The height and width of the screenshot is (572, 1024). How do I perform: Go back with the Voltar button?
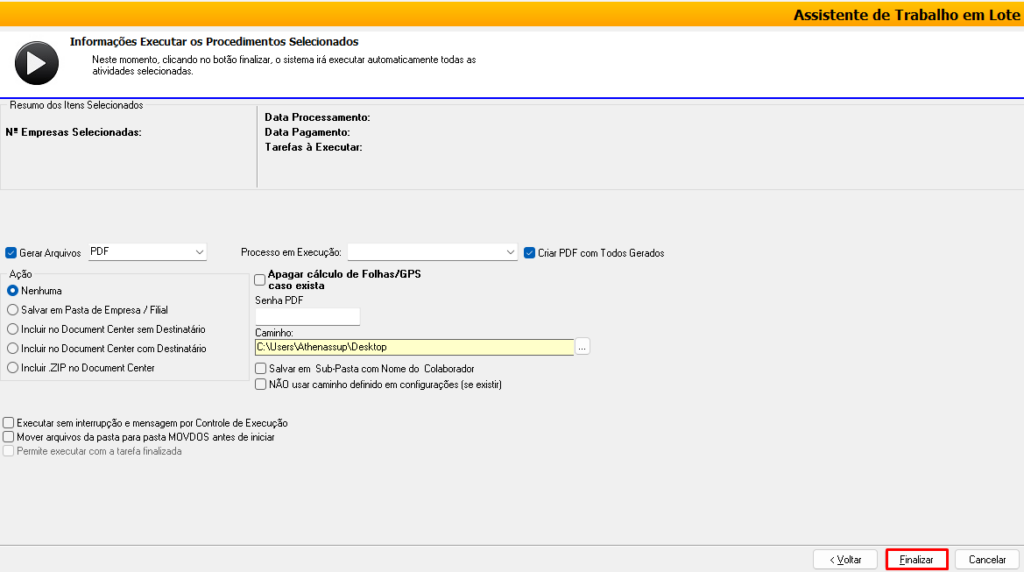pos(845,560)
